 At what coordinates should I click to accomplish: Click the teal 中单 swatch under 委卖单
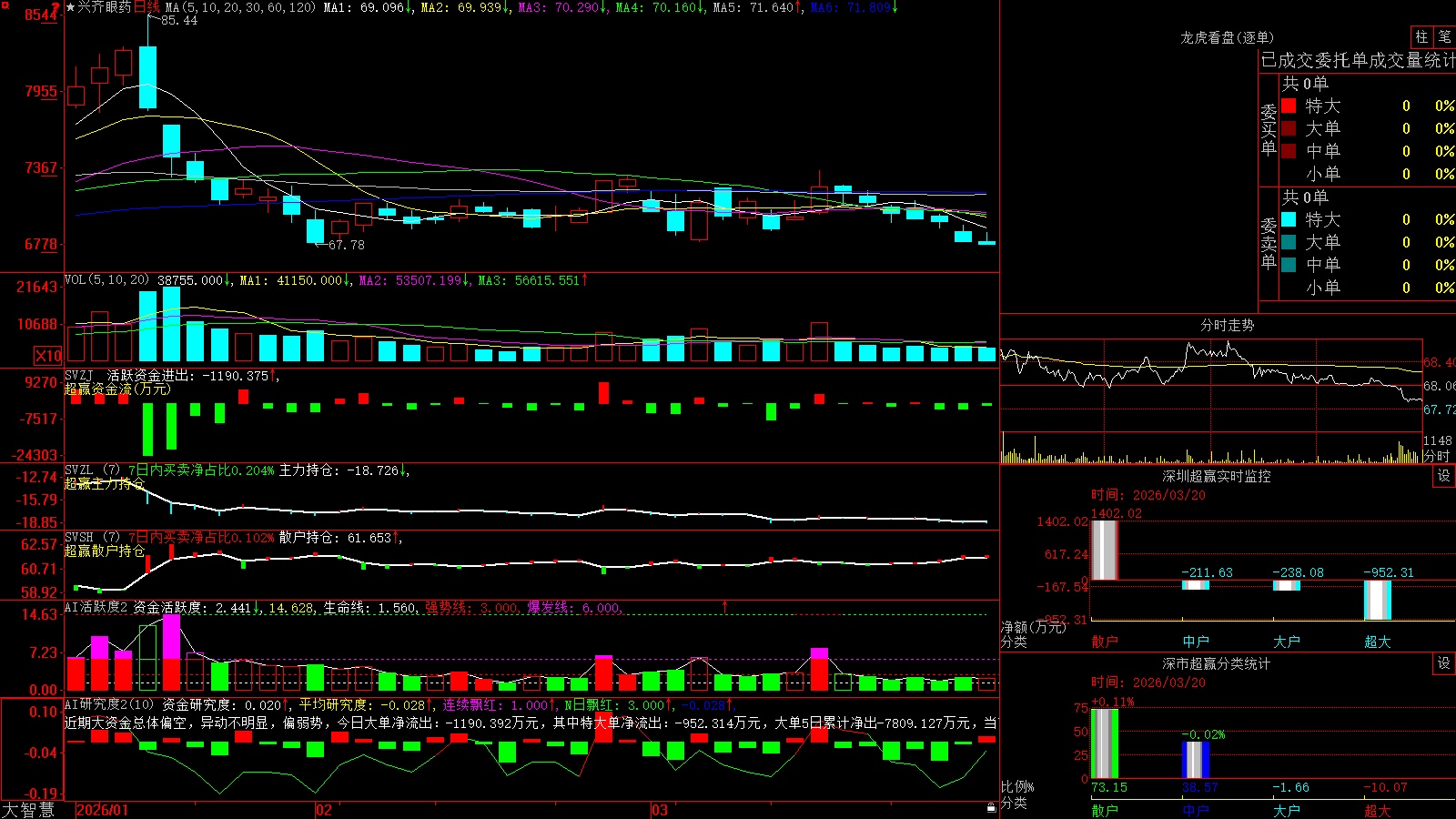(x=1289, y=265)
